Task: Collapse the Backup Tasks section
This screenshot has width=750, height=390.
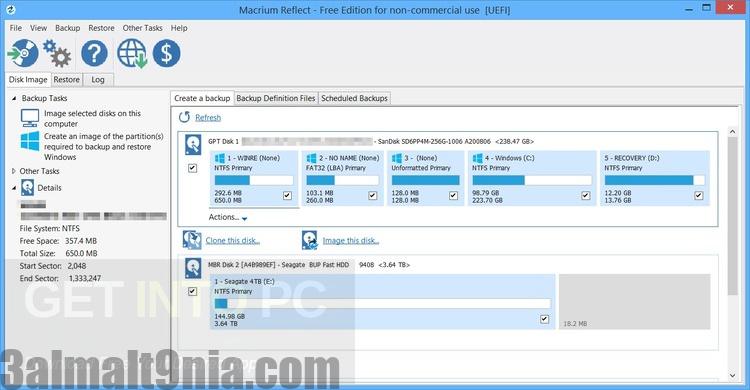Action: click(14, 98)
